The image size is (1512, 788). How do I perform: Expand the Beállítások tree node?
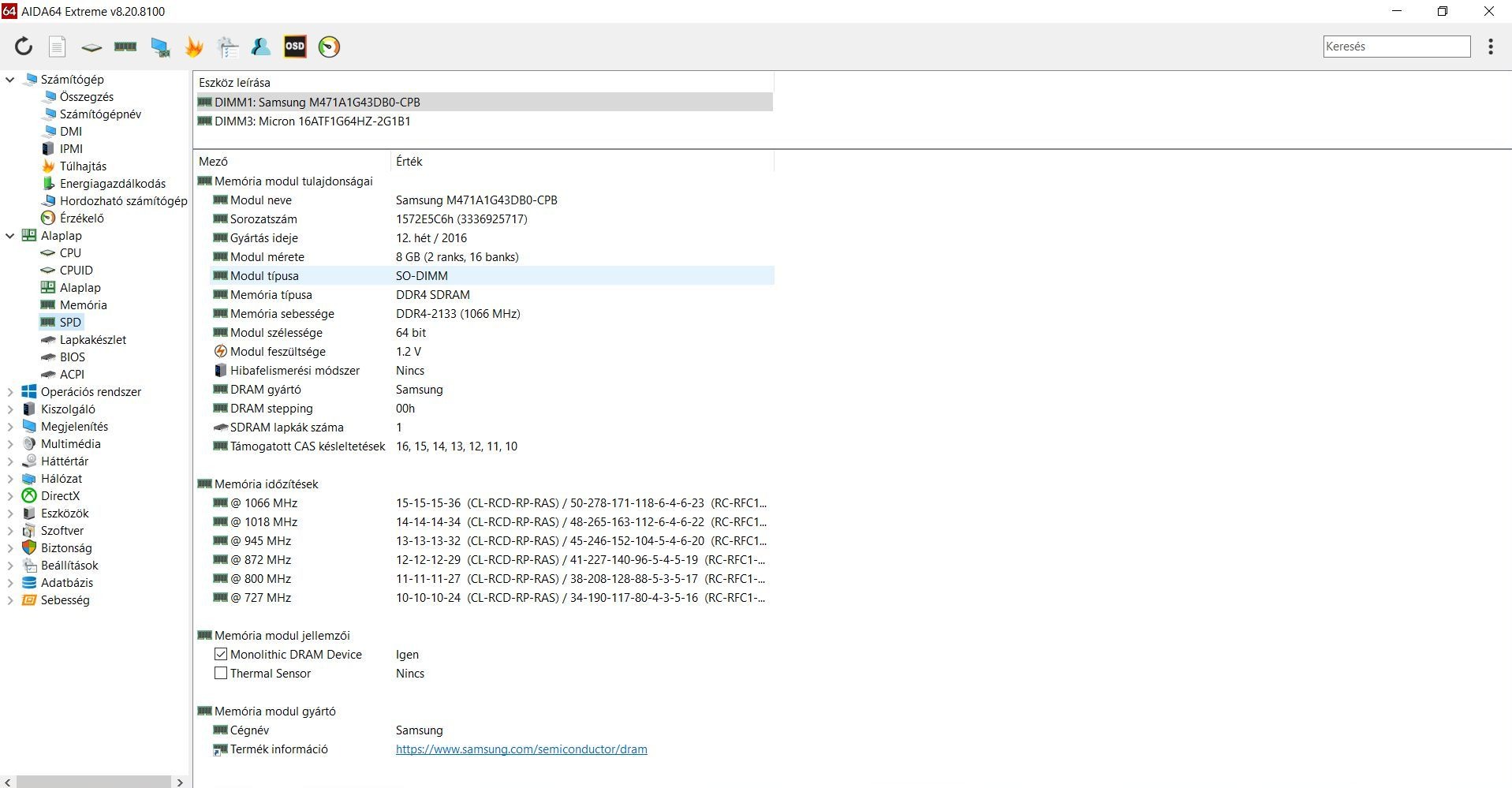click(10, 566)
